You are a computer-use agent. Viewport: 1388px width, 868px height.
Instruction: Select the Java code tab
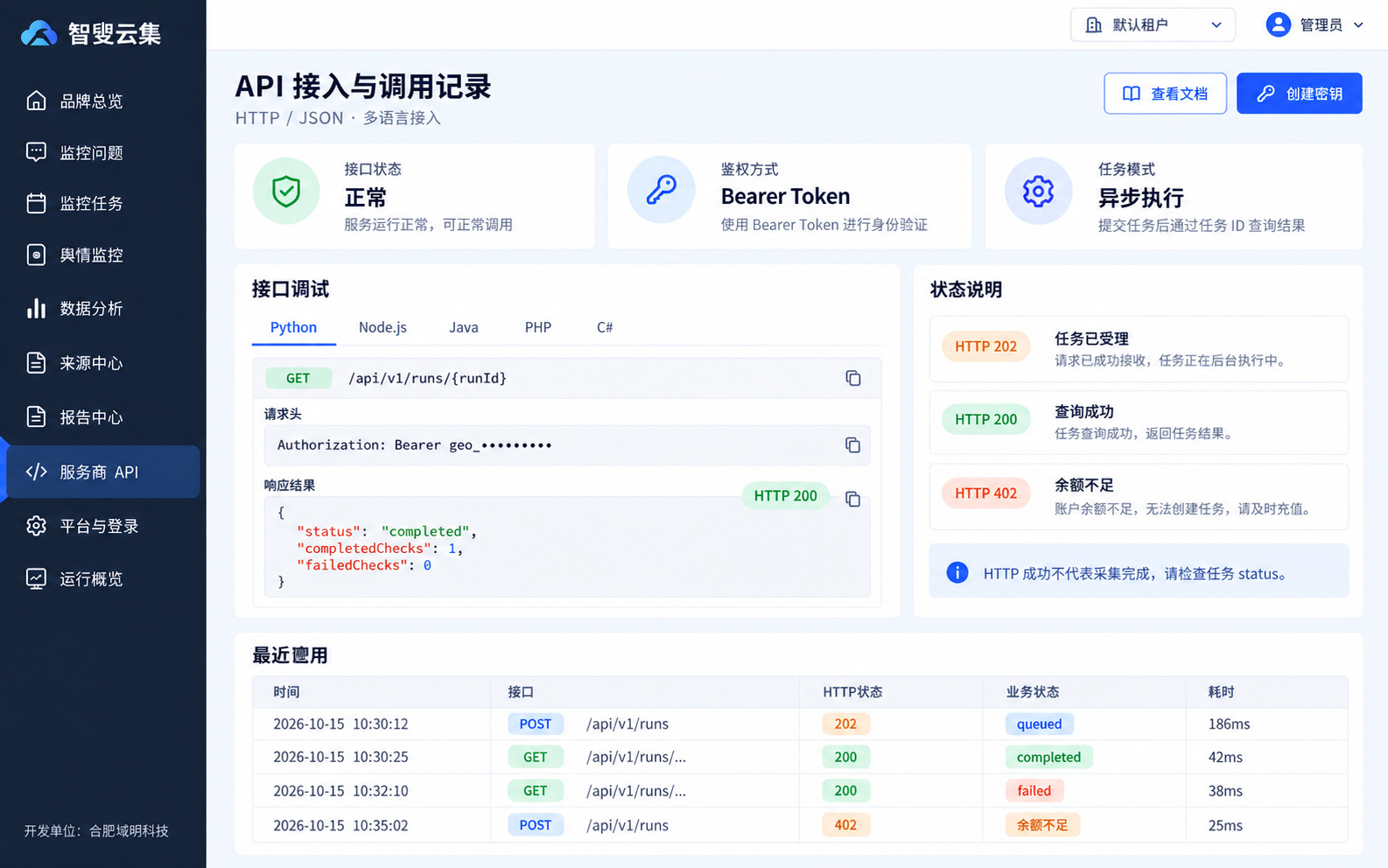464,327
